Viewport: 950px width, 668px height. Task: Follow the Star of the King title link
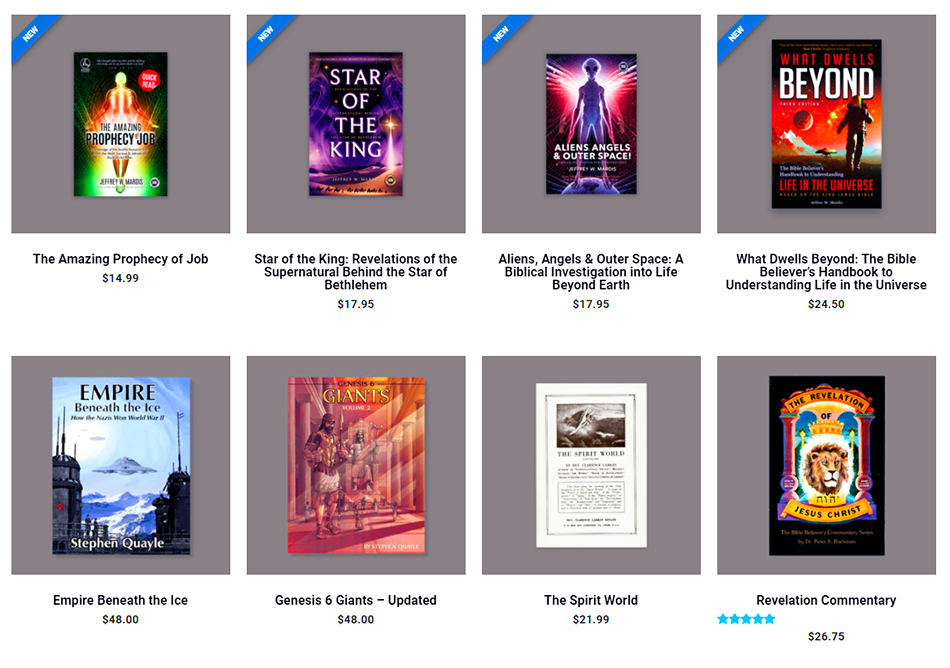356,272
